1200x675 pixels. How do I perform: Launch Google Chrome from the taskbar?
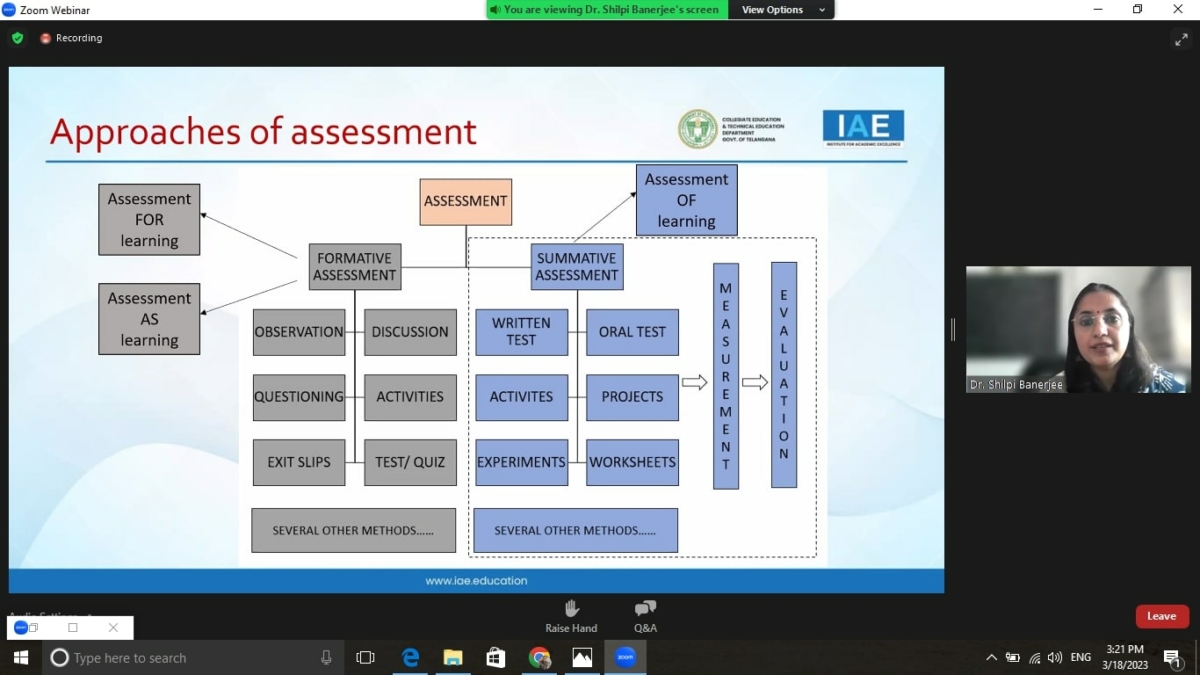[539, 657]
